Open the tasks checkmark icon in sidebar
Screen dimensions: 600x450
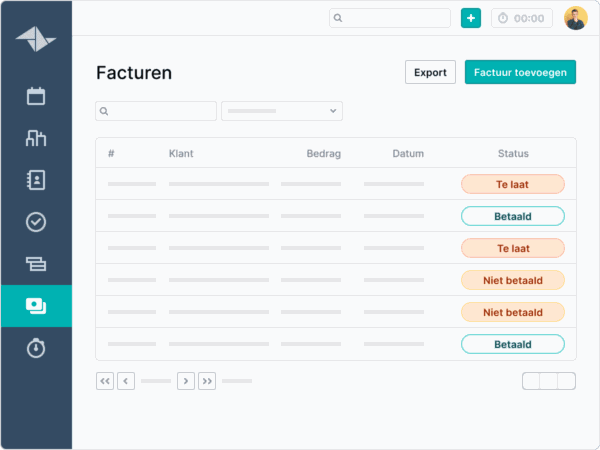point(36,222)
